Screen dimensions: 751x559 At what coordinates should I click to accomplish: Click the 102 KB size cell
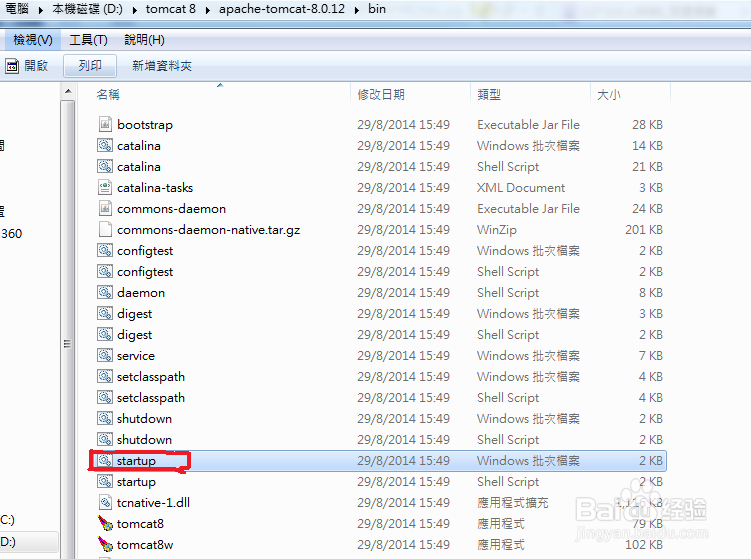pos(644,545)
